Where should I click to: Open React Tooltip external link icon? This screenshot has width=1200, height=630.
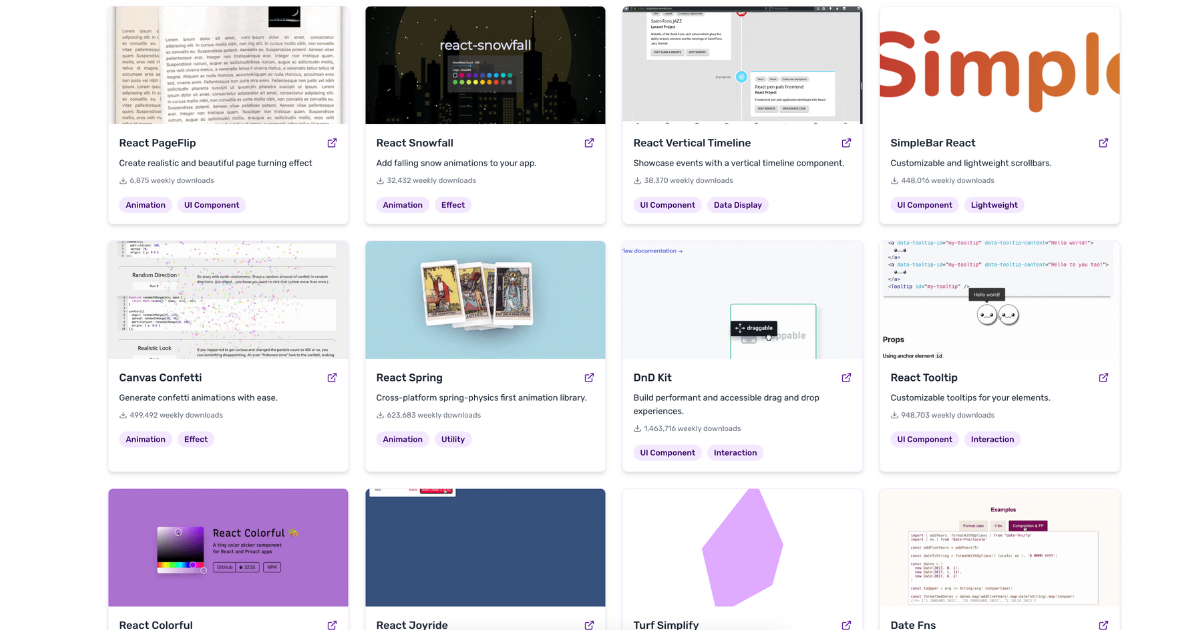[1103, 378]
